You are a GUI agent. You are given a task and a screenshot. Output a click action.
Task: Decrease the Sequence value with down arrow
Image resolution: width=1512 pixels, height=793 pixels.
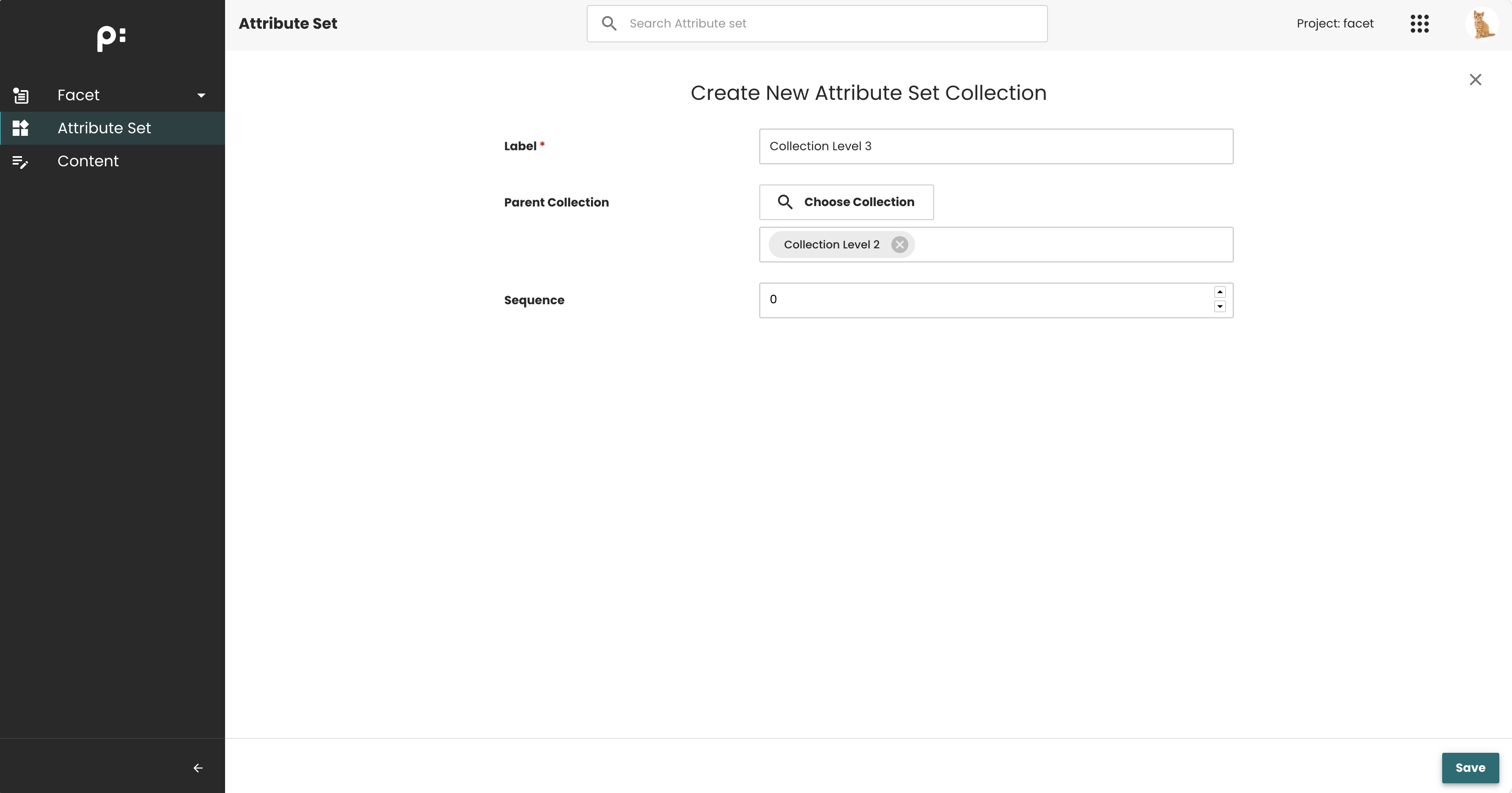point(1220,306)
